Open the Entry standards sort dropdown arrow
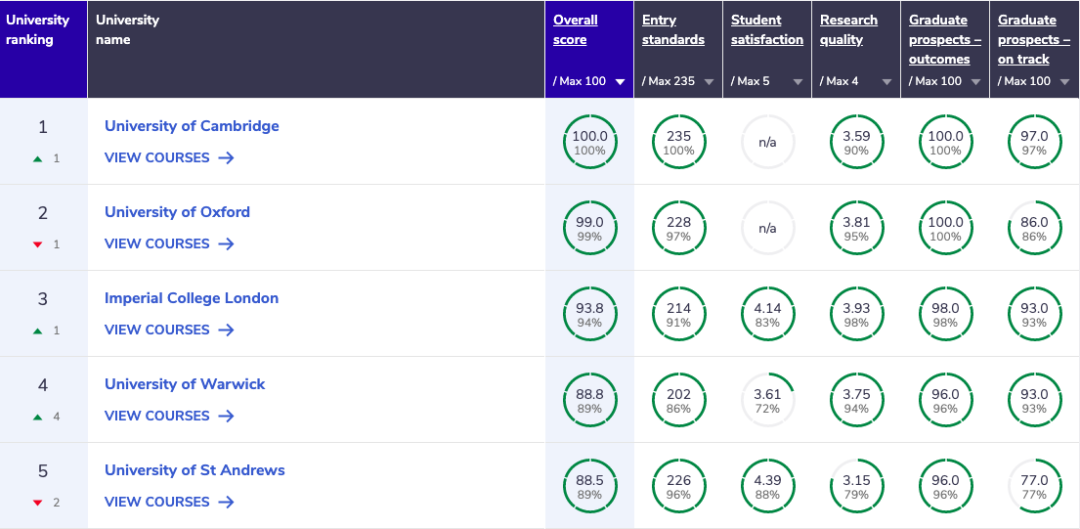Image resolution: width=1080 pixels, height=529 pixels. tap(709, 82)
